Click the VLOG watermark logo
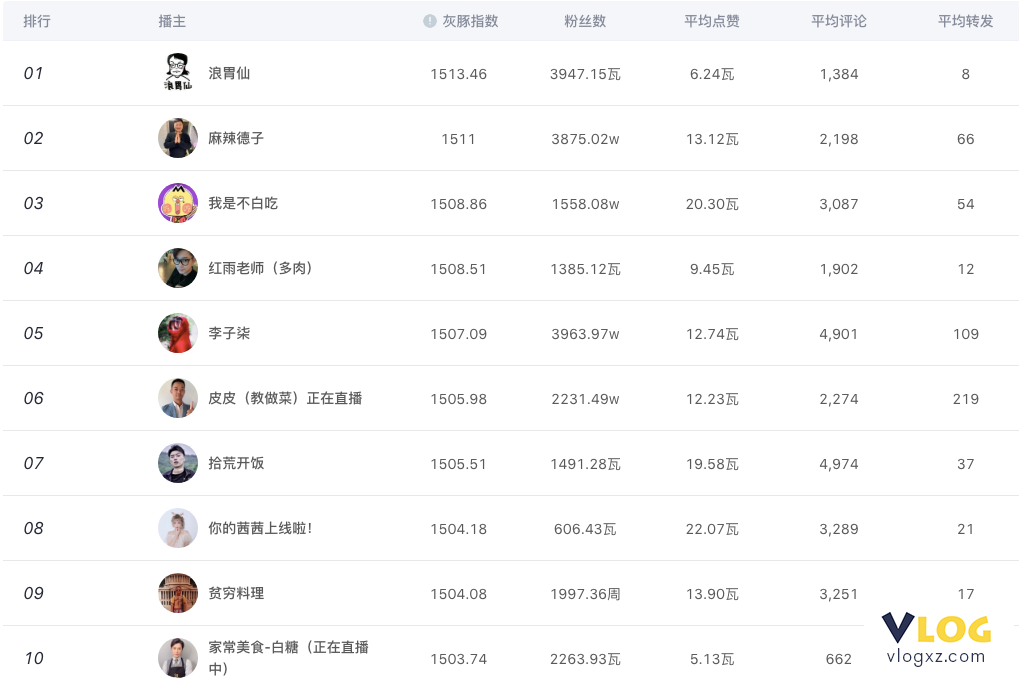The height and width of the screenshot is (683, 1019). [936, 638]
